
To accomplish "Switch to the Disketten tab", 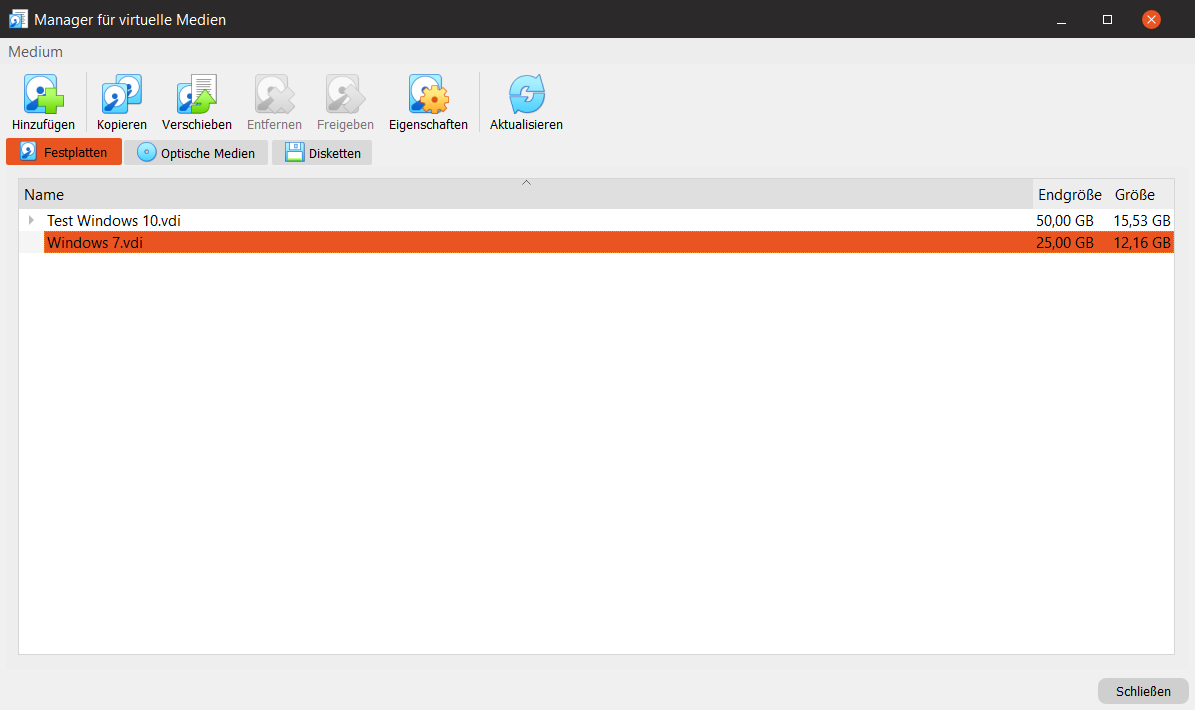I will tap(322, 153).
